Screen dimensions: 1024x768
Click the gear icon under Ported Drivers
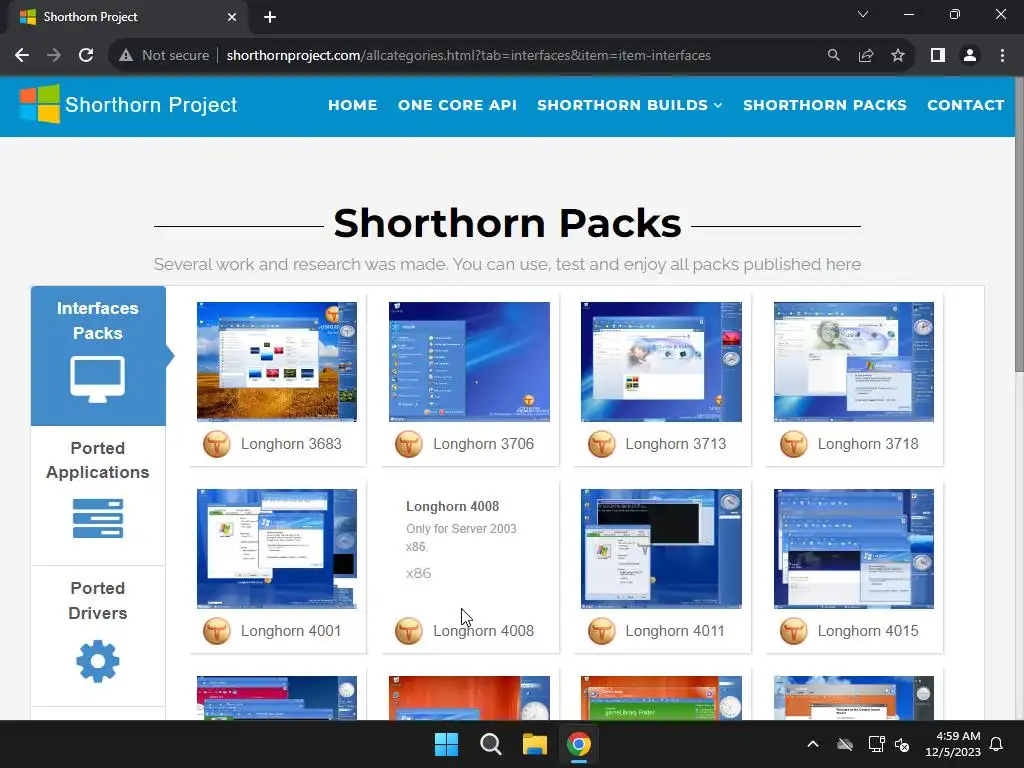click(x=98, y=662)
